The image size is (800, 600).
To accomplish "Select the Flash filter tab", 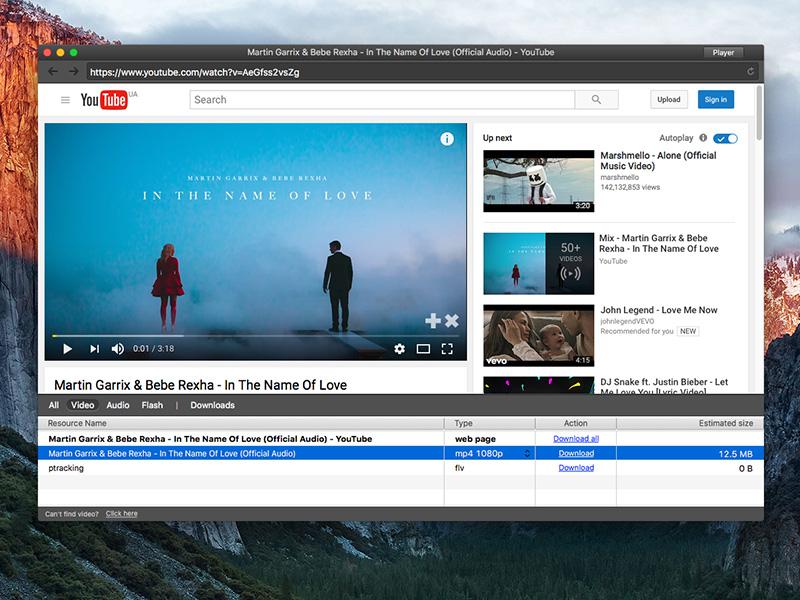I will coord(152,405).
